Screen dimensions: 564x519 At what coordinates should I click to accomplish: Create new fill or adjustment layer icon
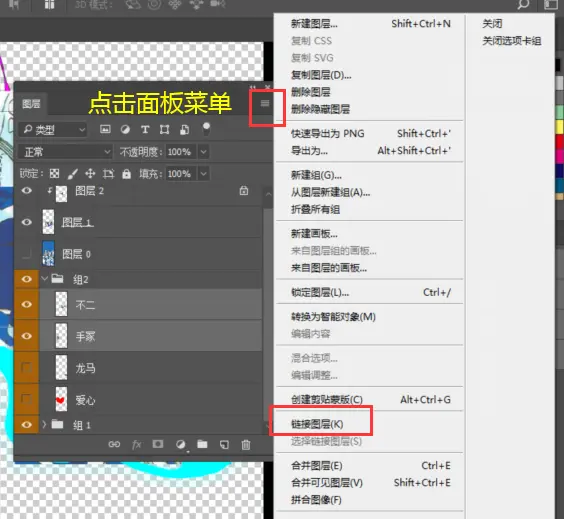click(x=181, y=445)
